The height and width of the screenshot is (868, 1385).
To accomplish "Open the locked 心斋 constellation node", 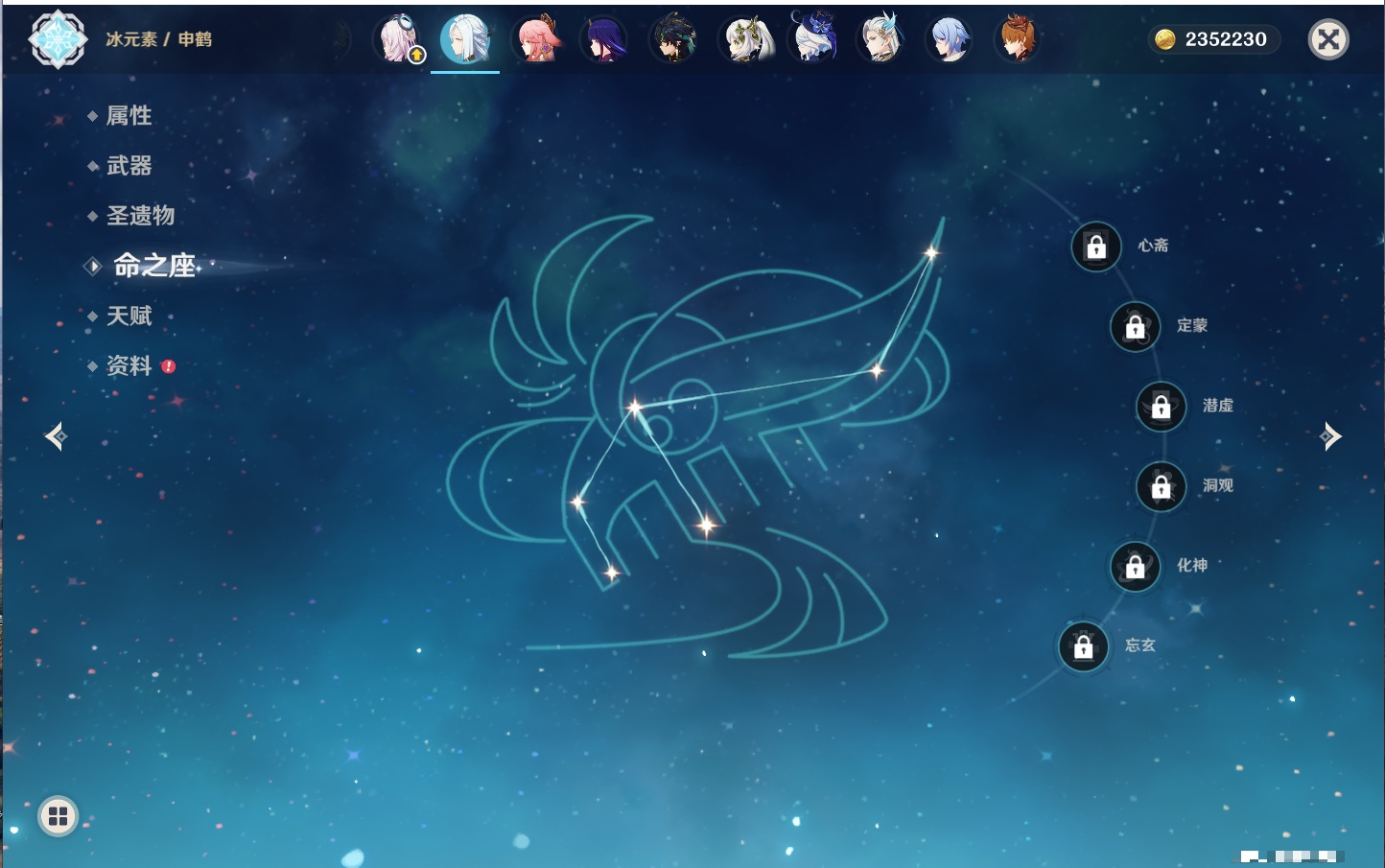I will [1096, 246].
